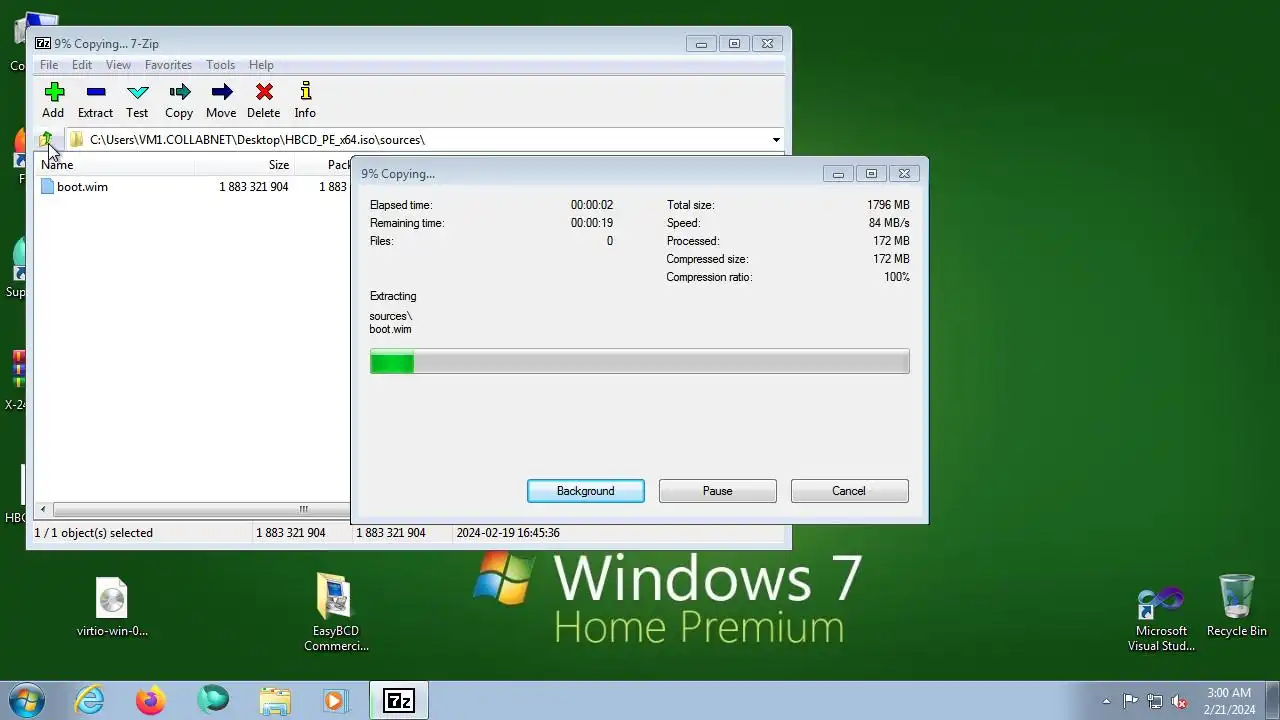This screenshot has height=720, width=1280.
Task: Open the Recycle Bin
Action: click(1237, 606)
